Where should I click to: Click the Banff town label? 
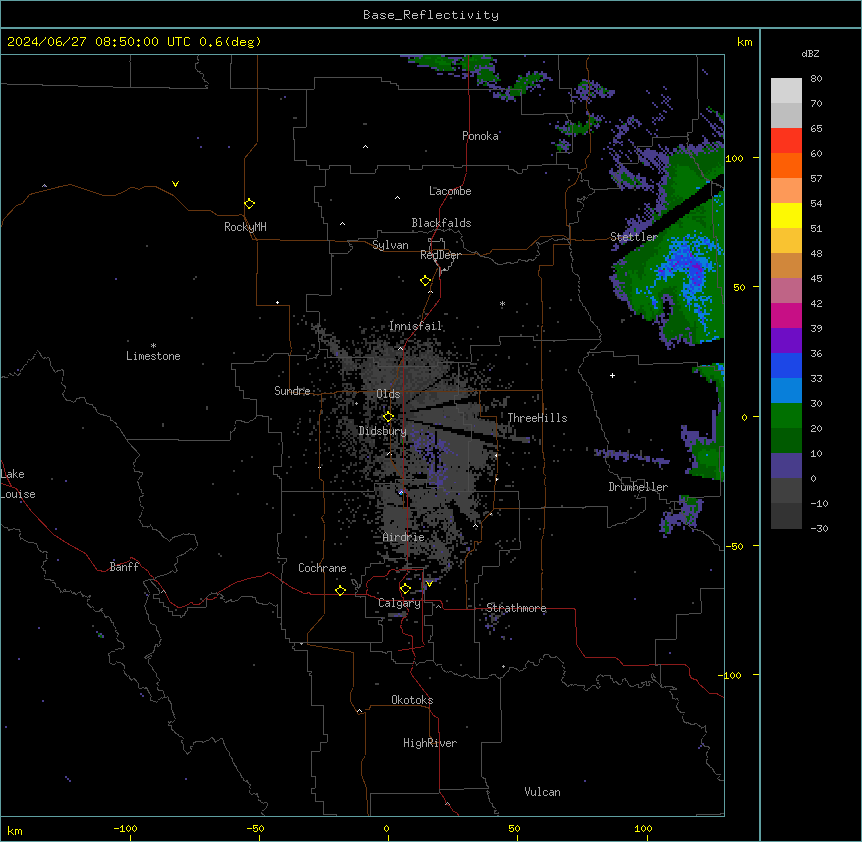point(124,567)
